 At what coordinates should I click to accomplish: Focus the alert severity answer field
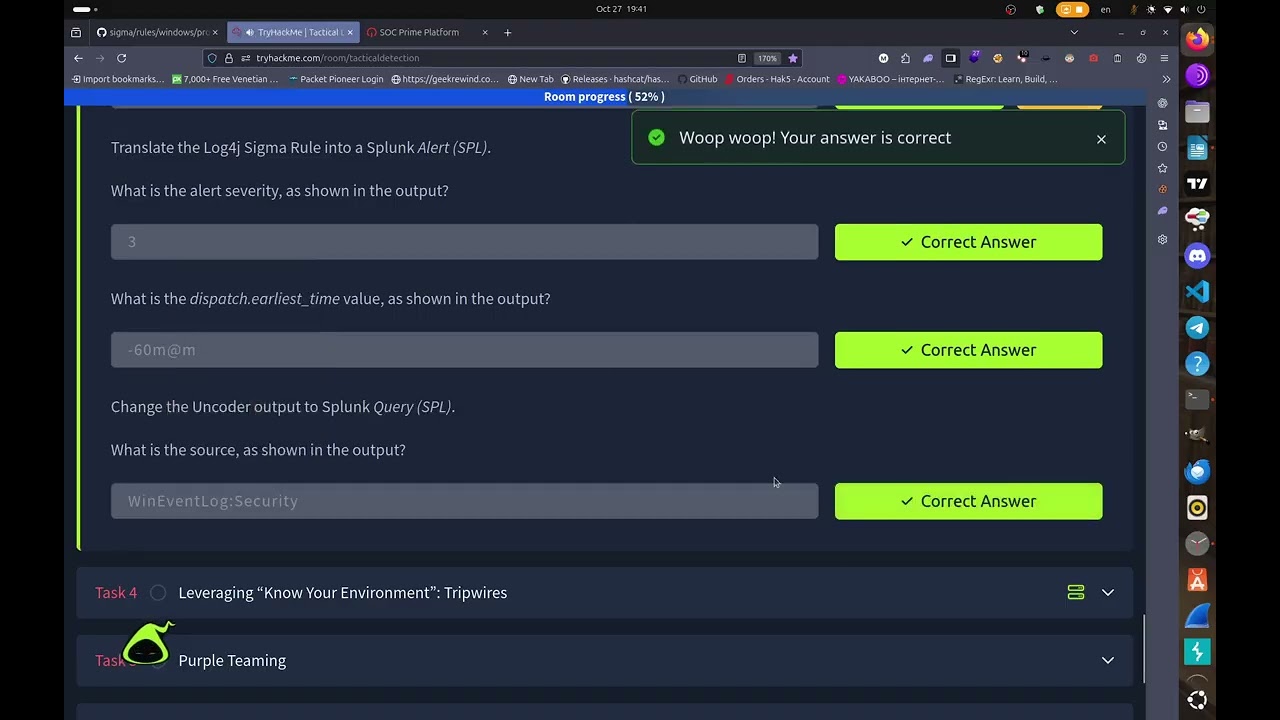click(x=464, y=242)
